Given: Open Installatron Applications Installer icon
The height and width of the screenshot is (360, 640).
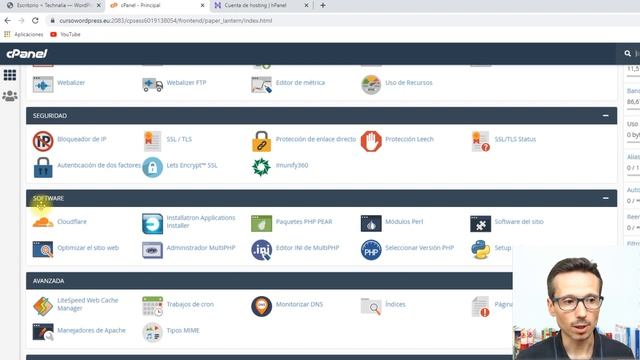Looking at the screenshot, I should click(x=152, y=223).
